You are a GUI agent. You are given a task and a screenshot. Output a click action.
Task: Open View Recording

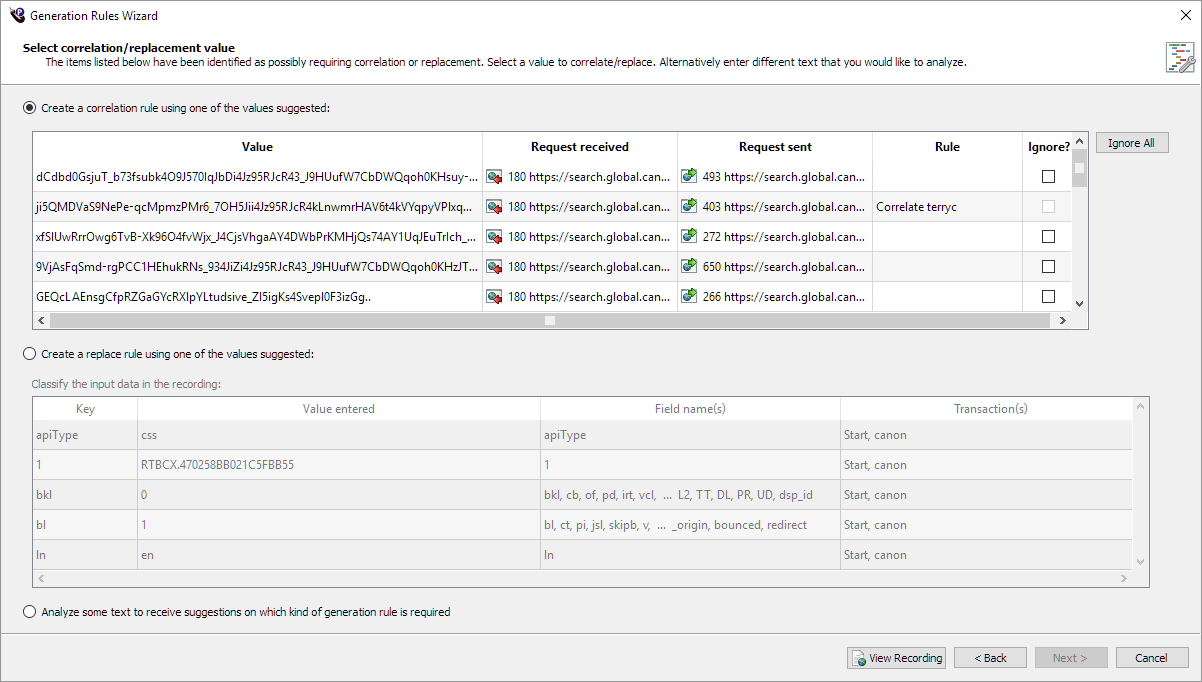(896, 658)
